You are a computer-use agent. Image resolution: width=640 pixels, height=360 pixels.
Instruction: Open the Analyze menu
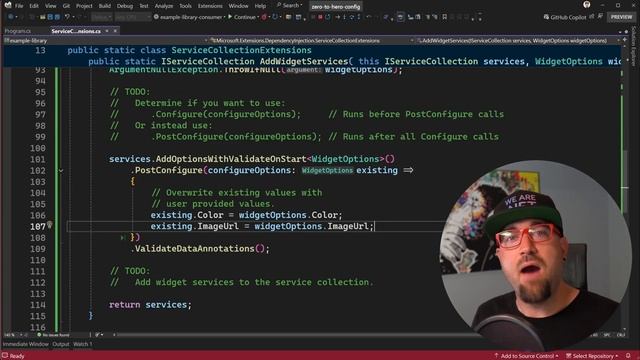click(163, 6)
